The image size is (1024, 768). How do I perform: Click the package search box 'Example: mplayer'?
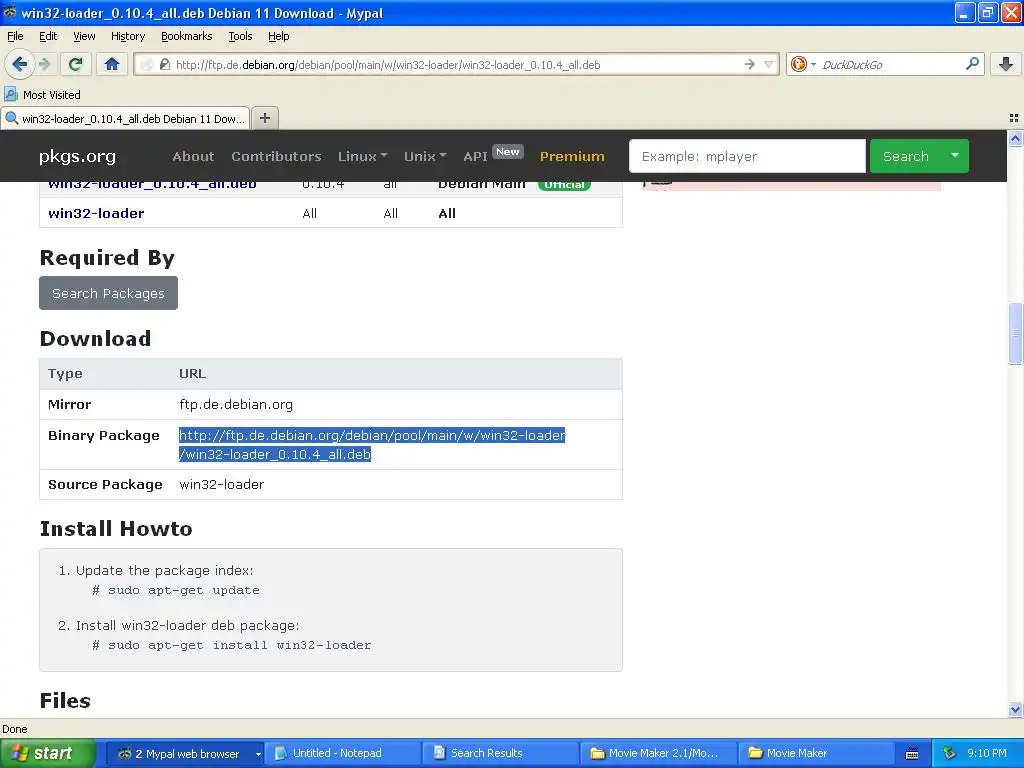click(x=747, y=156)
